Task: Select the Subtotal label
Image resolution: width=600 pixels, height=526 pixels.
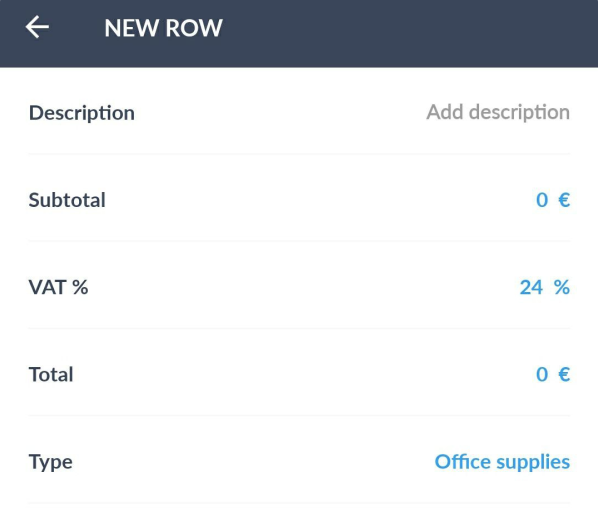Action: pyautogui.click(x=67, y=200)
